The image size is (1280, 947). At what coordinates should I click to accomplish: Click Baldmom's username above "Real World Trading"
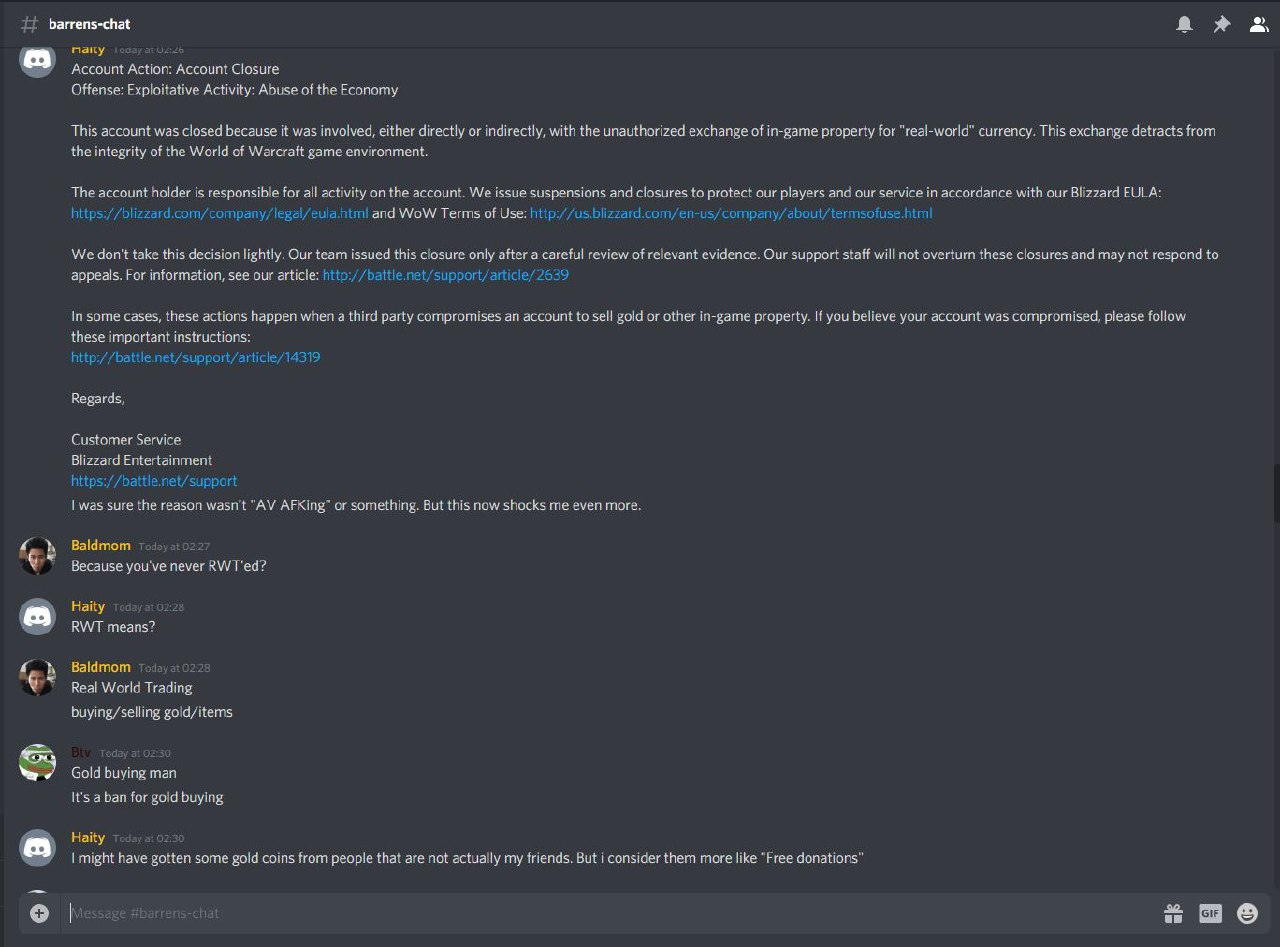101,667
